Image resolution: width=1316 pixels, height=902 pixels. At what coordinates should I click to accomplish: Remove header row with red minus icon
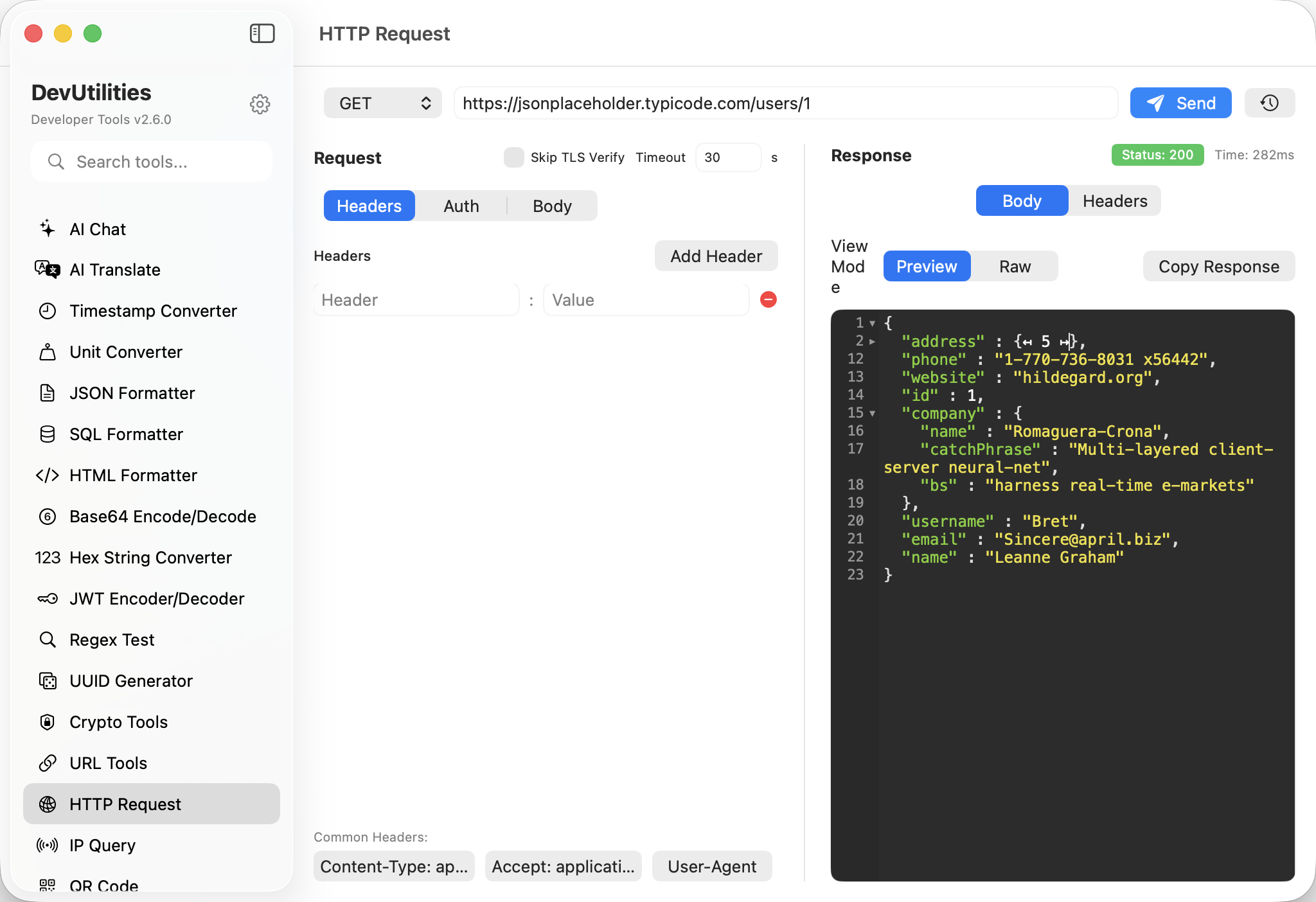769,299
